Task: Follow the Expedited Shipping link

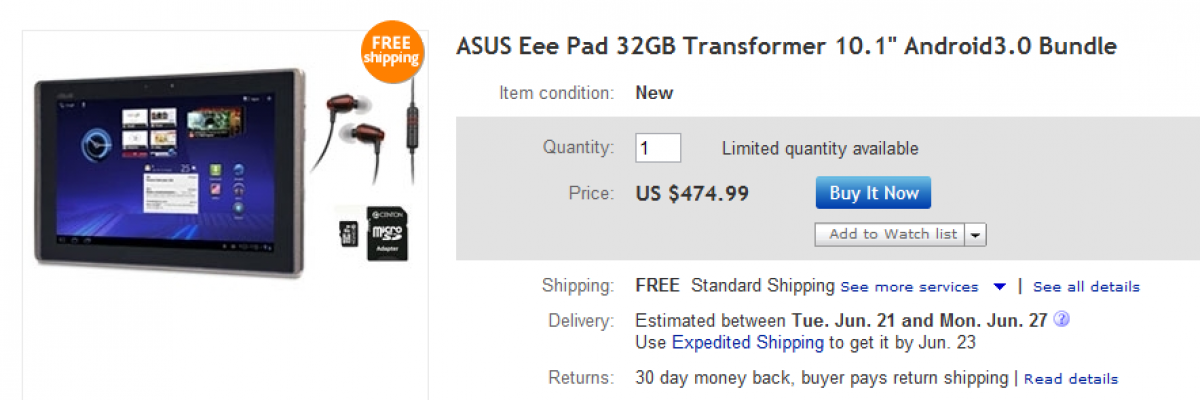Action: (748, 342)
